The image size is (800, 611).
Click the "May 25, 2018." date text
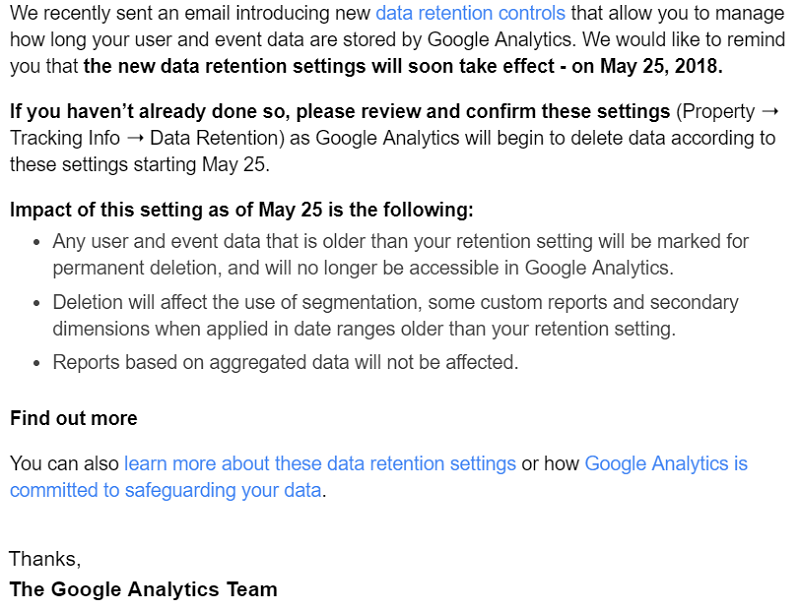click(661, 66)
